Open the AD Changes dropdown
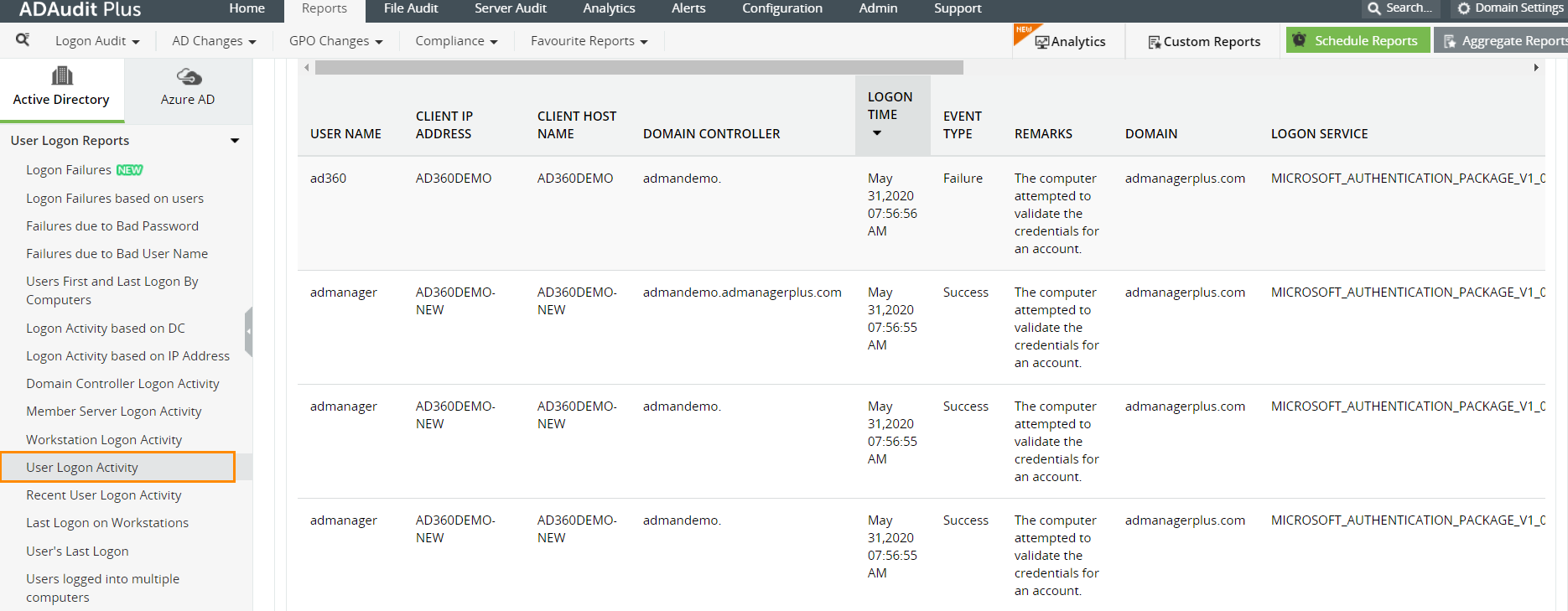The image size is (1568, 611). pyautogui.click(x=214, y=41)
